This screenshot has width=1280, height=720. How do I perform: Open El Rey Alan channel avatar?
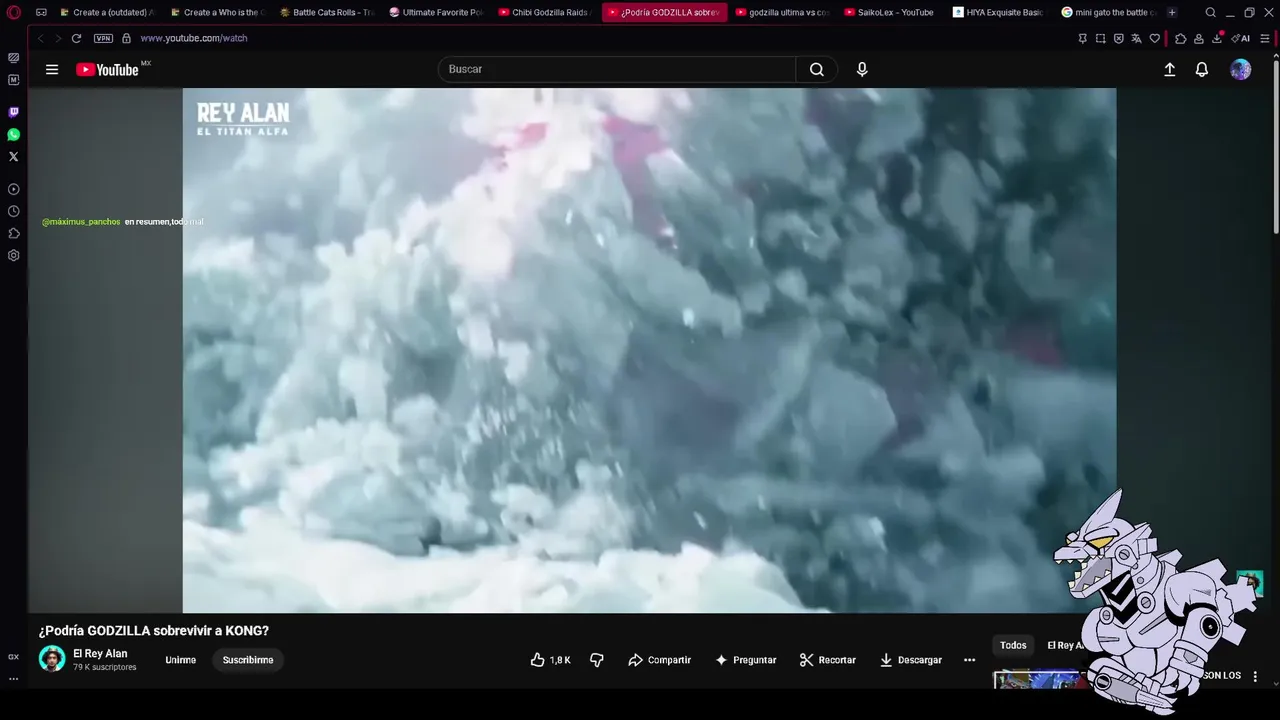click(52, 659)
